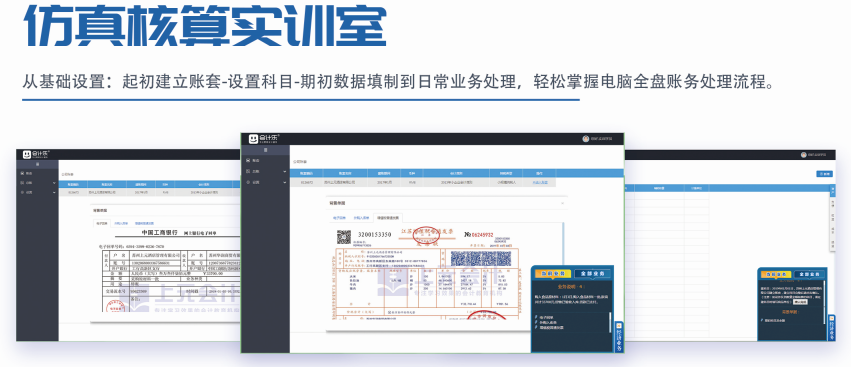Expand second sidebar item arrow in left window

[54, 183]
